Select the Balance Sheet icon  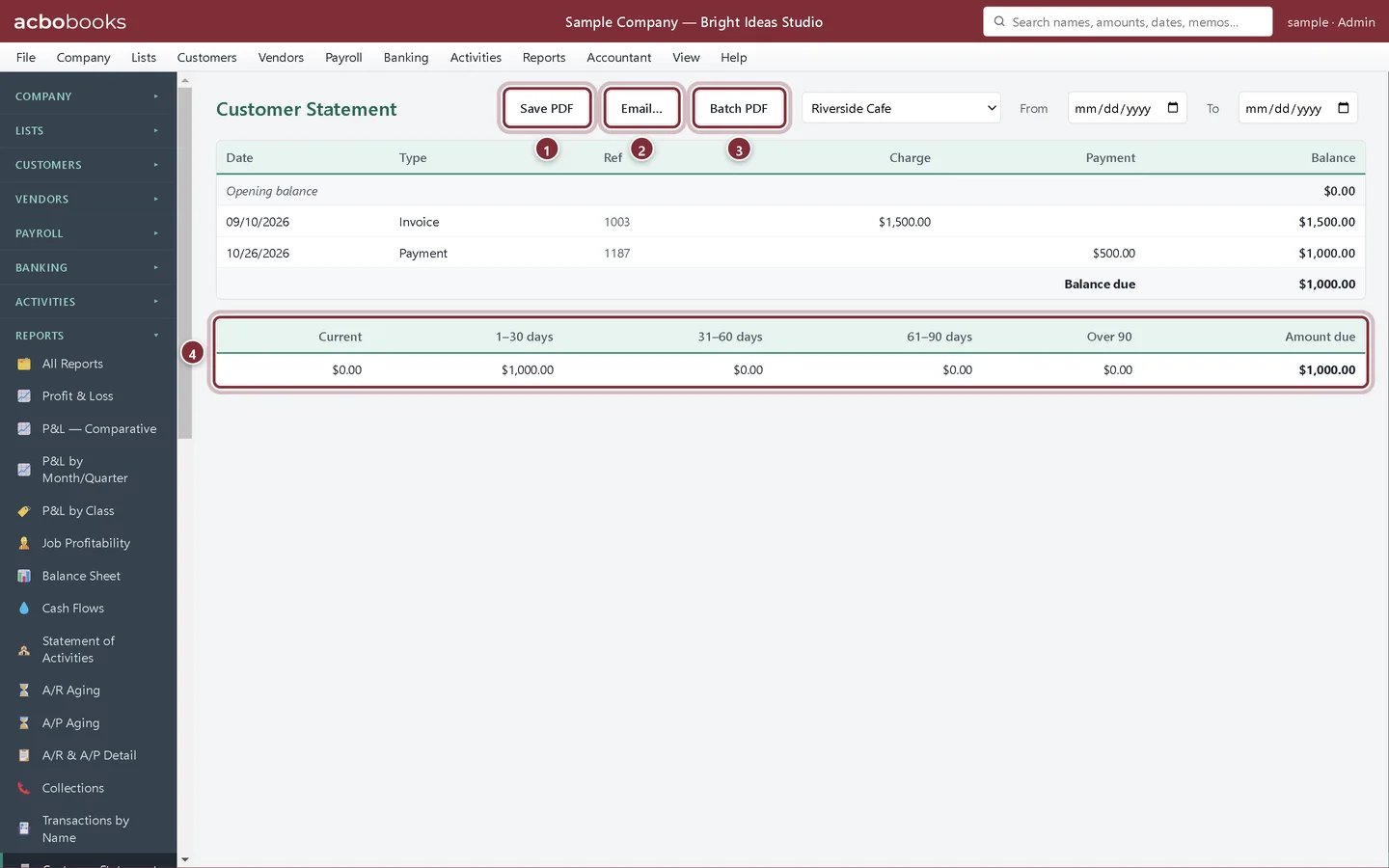tap(24, 576)
